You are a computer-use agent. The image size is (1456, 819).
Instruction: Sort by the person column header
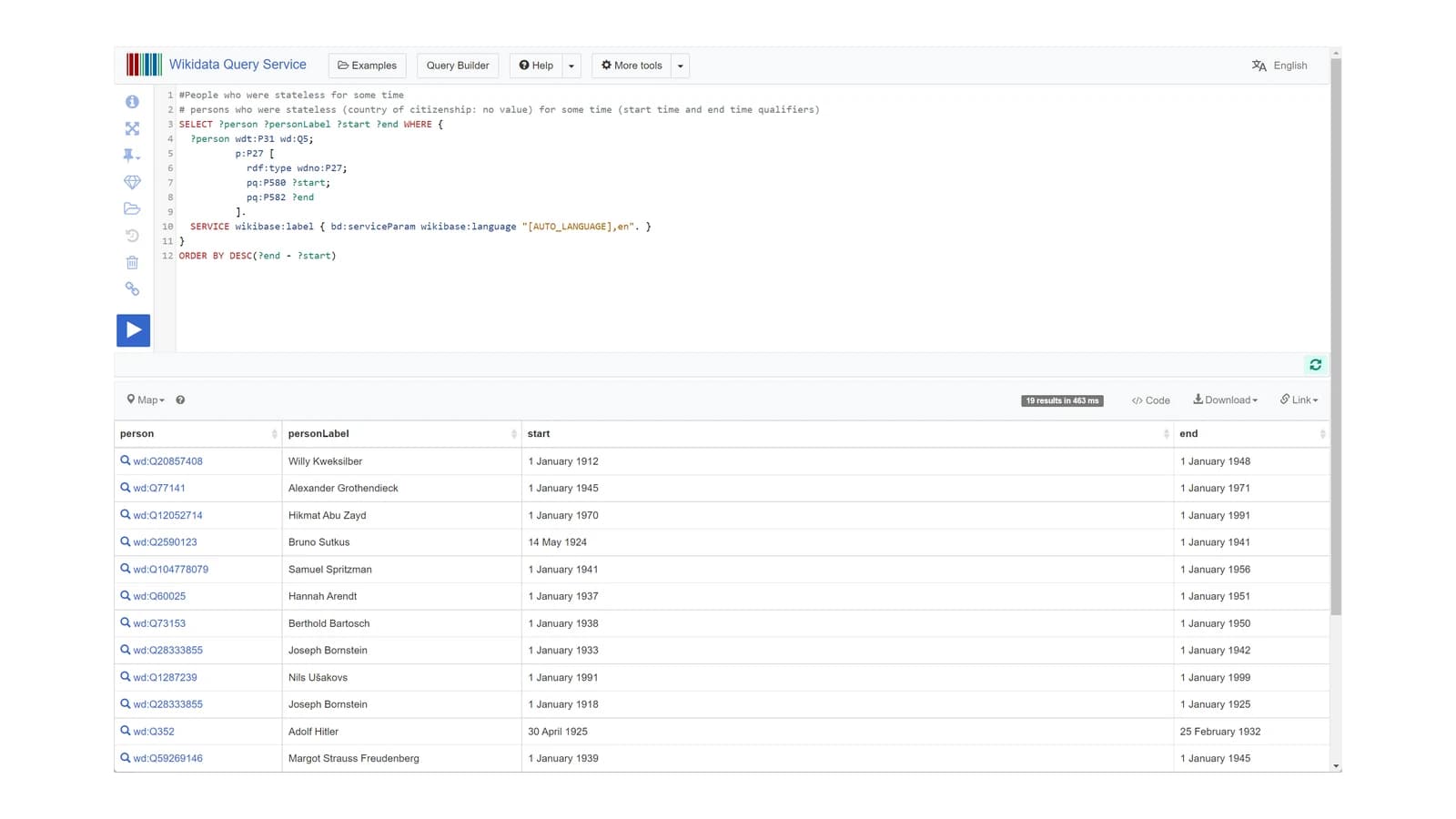(x=197, y=434)
